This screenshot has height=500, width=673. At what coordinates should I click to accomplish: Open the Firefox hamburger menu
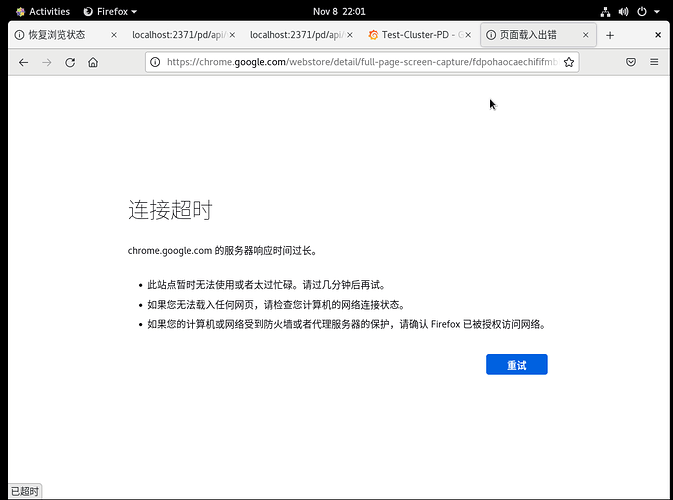click(x=654, y=62)
